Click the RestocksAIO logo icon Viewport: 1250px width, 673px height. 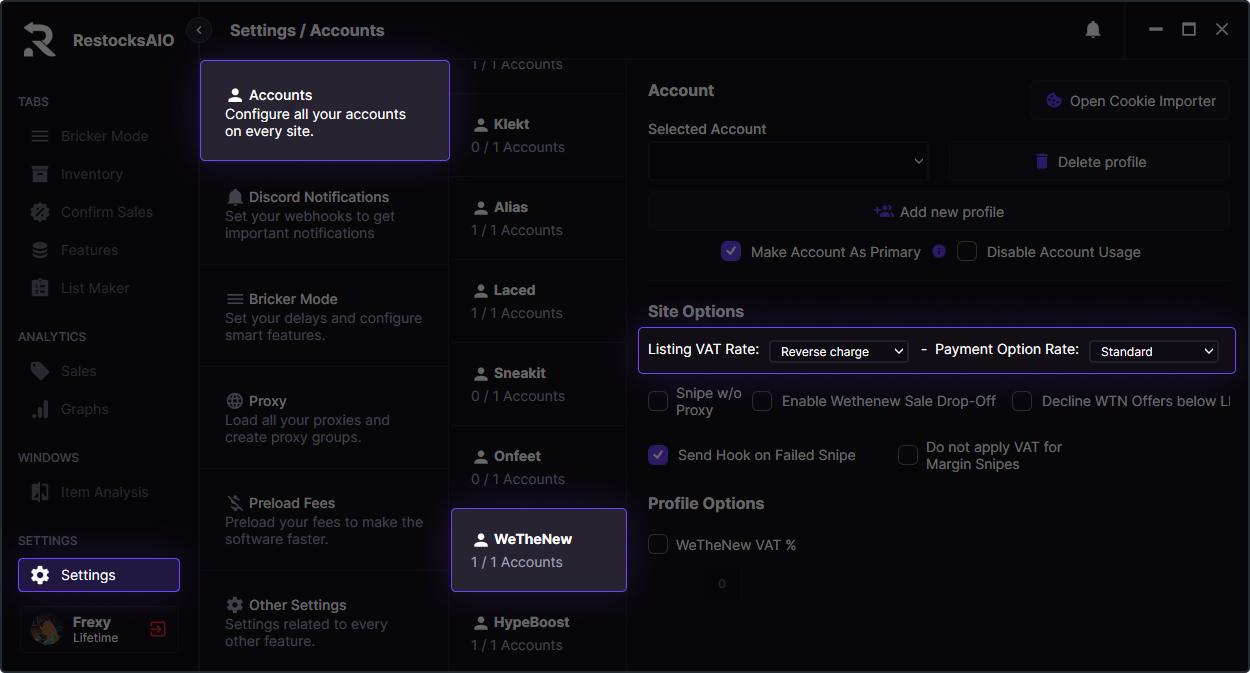coord(40,40)
